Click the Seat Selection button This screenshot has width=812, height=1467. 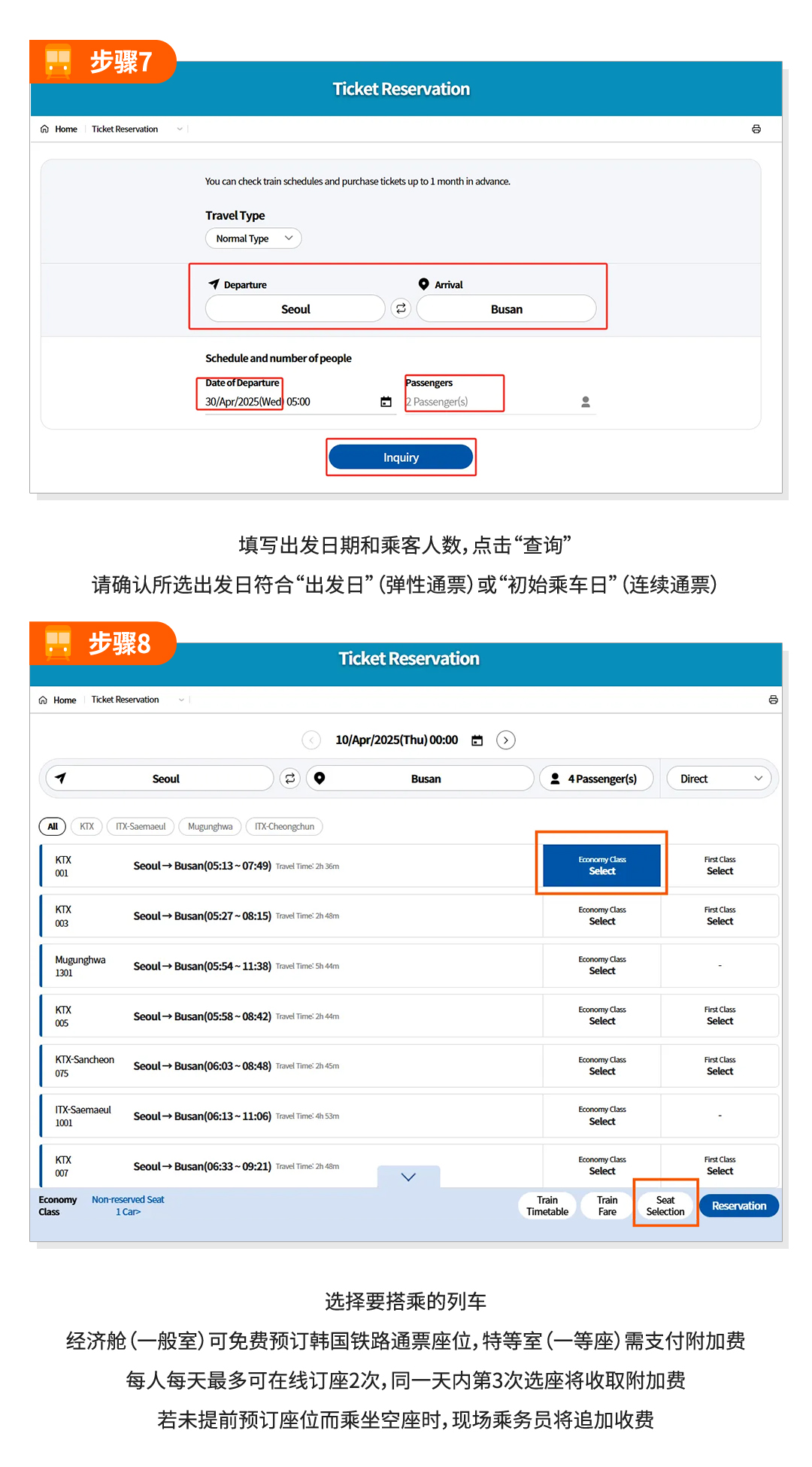(665, 1206)
